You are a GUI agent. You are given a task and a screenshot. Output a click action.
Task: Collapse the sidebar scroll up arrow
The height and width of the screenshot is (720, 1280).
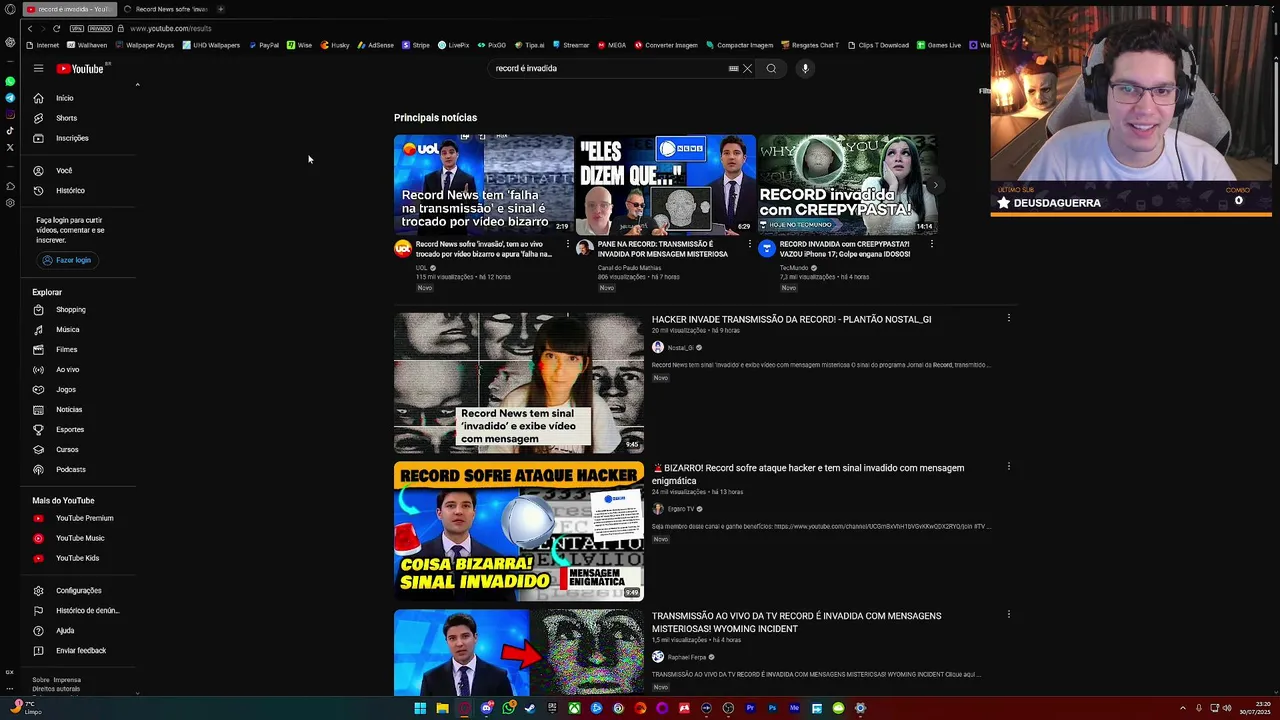137,85
